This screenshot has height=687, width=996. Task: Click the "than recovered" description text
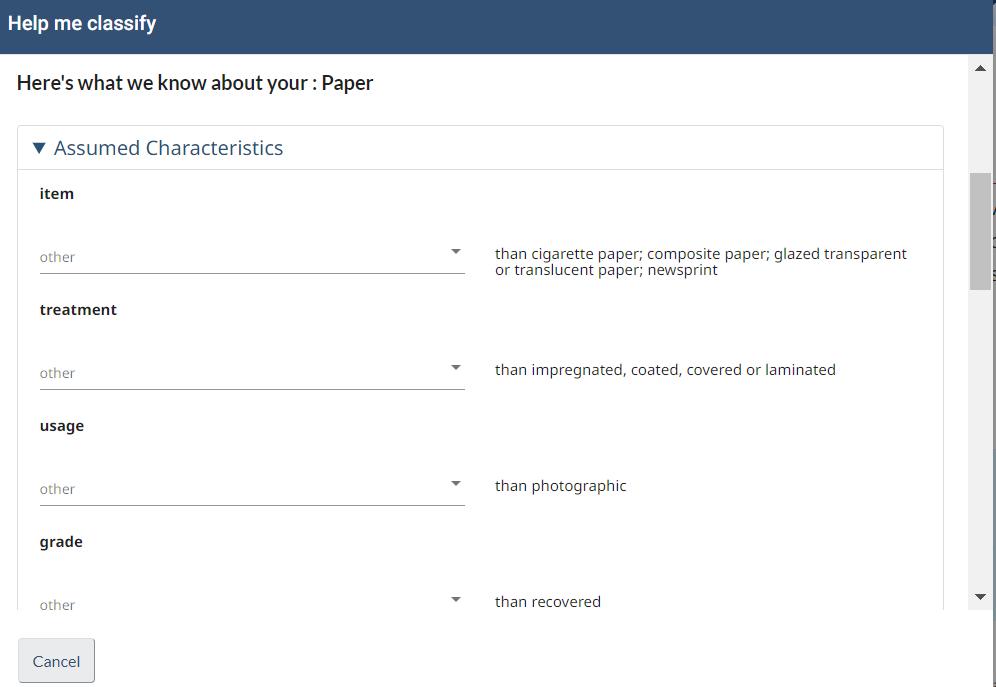pos(547,602)
